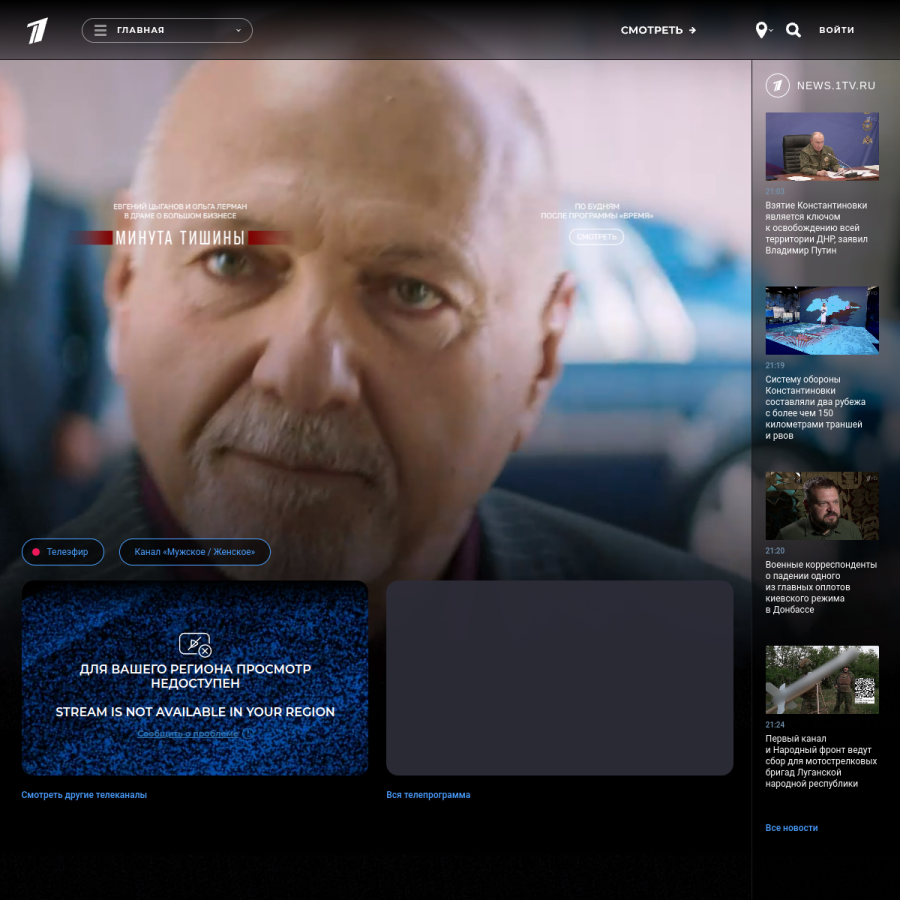900x900 pixels.
Task: Read 'Взятие Константиновки является ключом' article
Action: click(816, 228)
